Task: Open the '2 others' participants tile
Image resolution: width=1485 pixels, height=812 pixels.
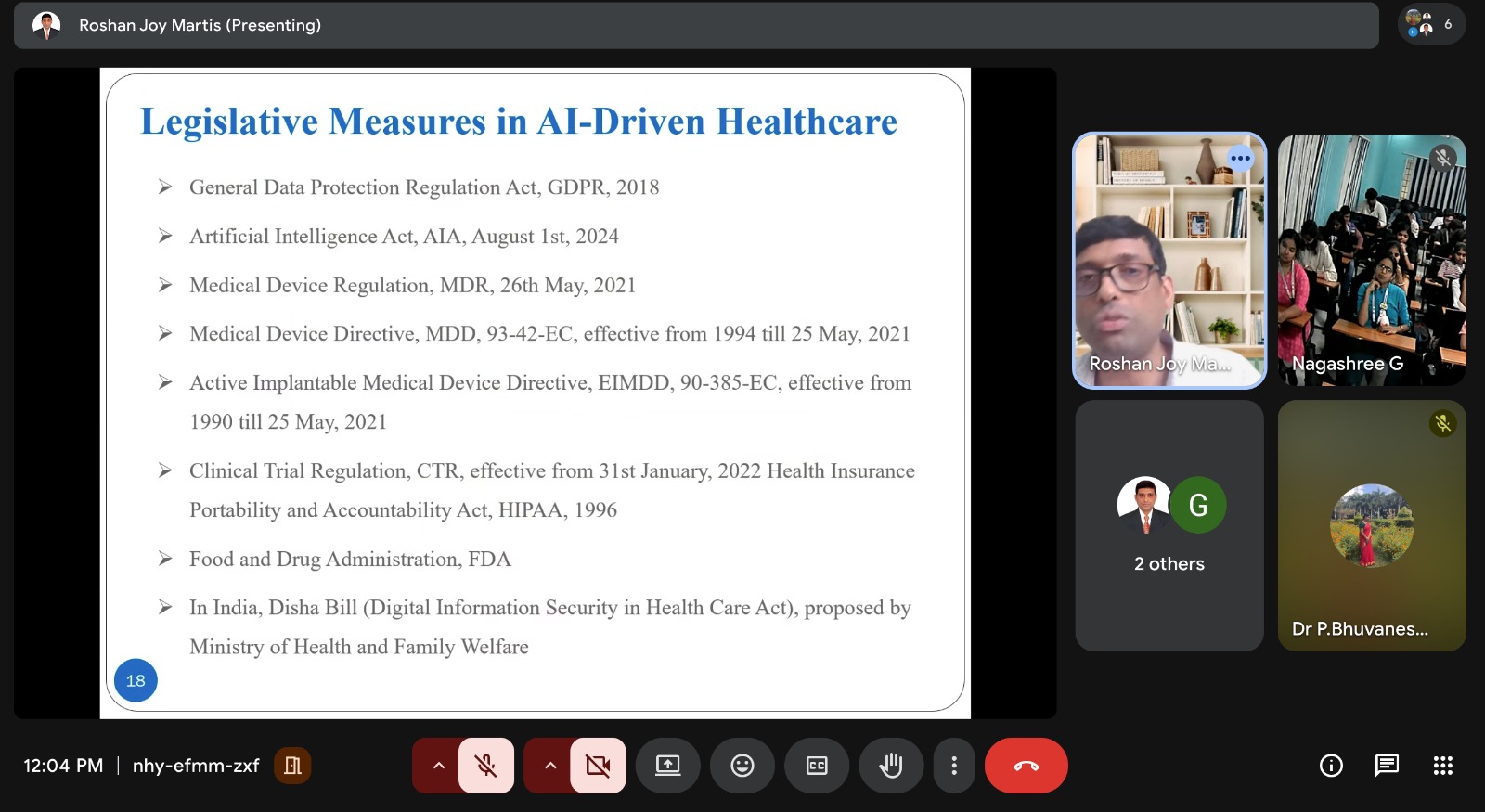Action: [x=1169, y=525]
